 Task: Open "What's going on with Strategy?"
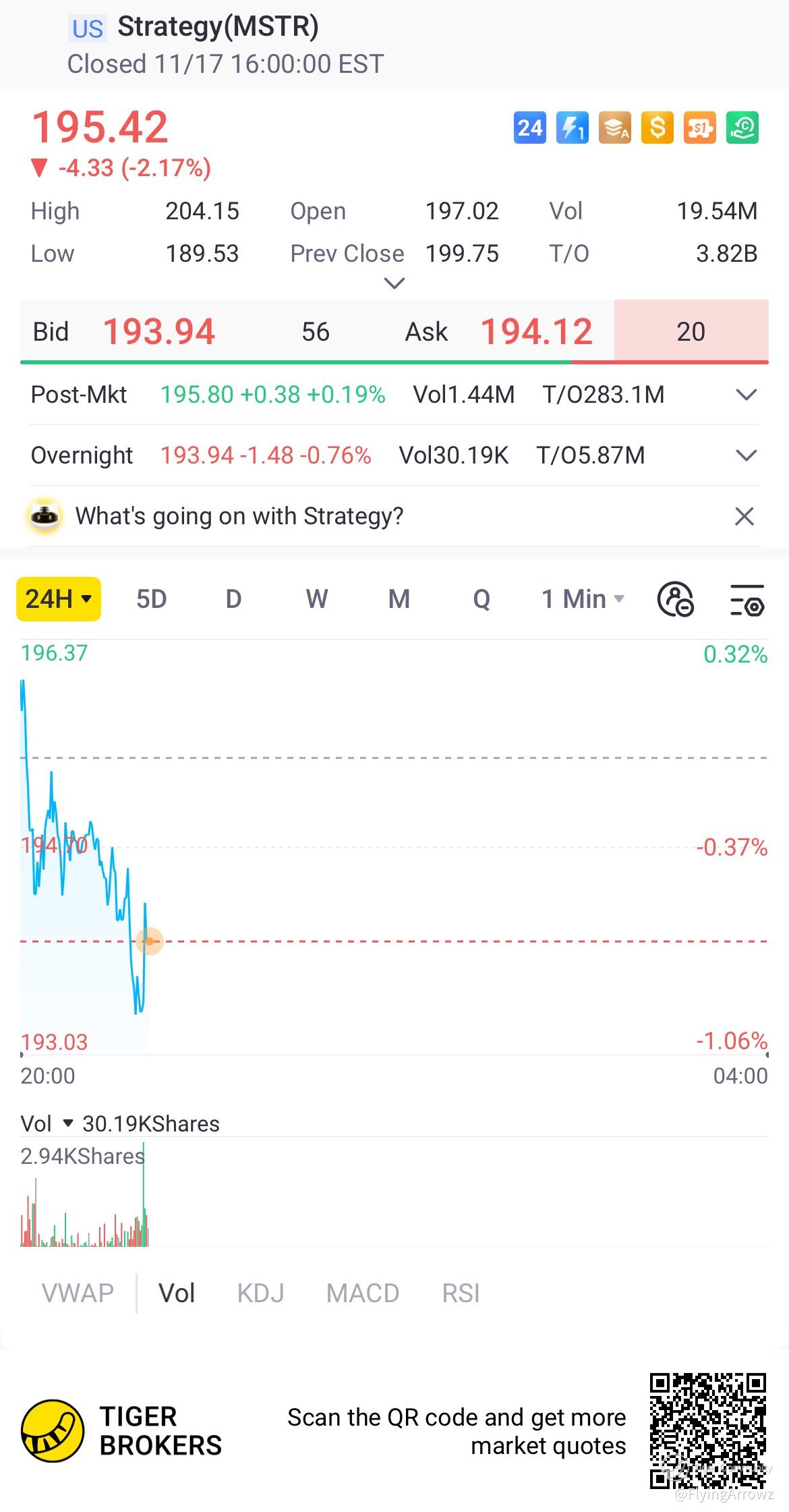tap(239, 516)
